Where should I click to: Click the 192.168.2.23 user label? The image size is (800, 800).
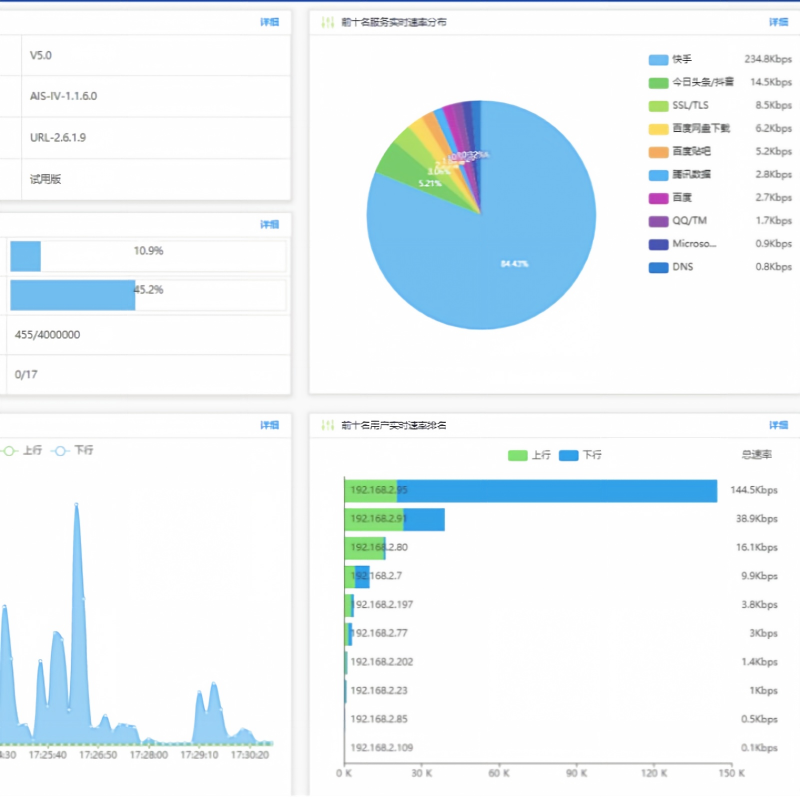click(379, 690)
